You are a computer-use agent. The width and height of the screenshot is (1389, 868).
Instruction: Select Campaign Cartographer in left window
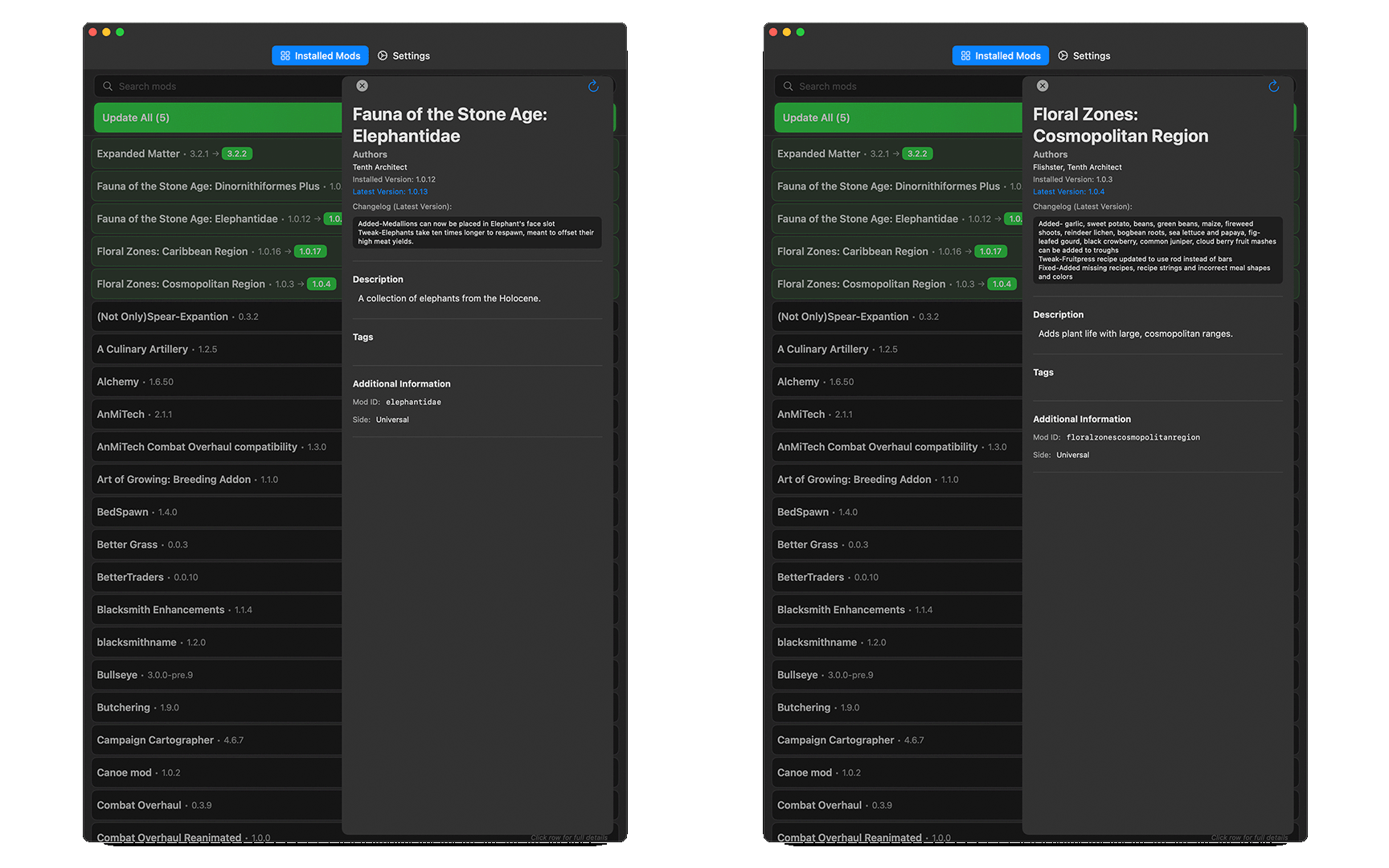(x=217, y=740)
